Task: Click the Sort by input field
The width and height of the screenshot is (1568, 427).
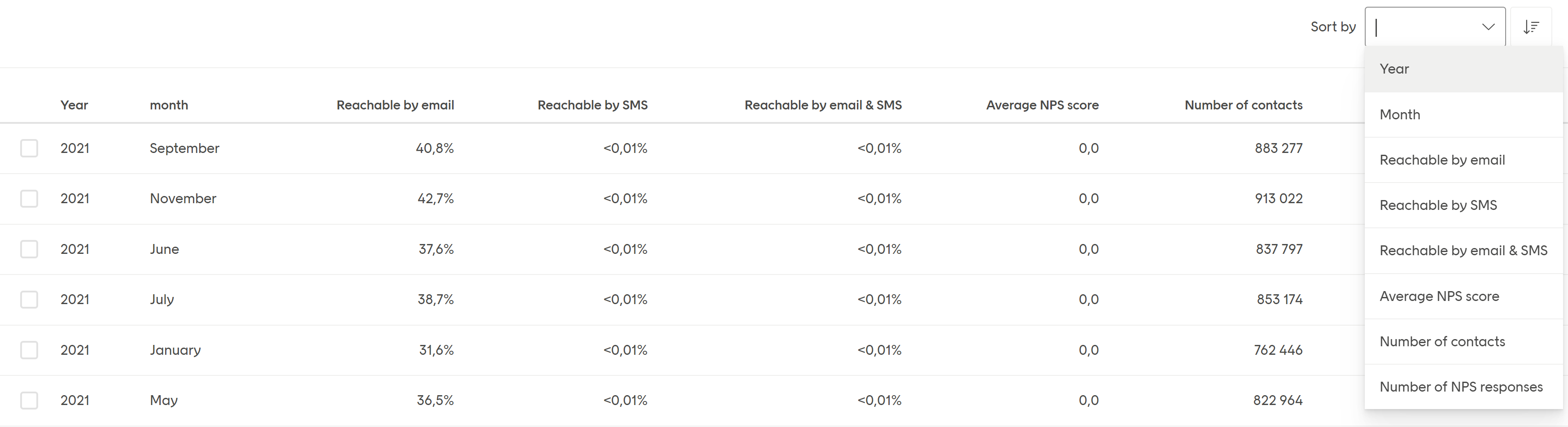Action: [x=1424, y=27]
